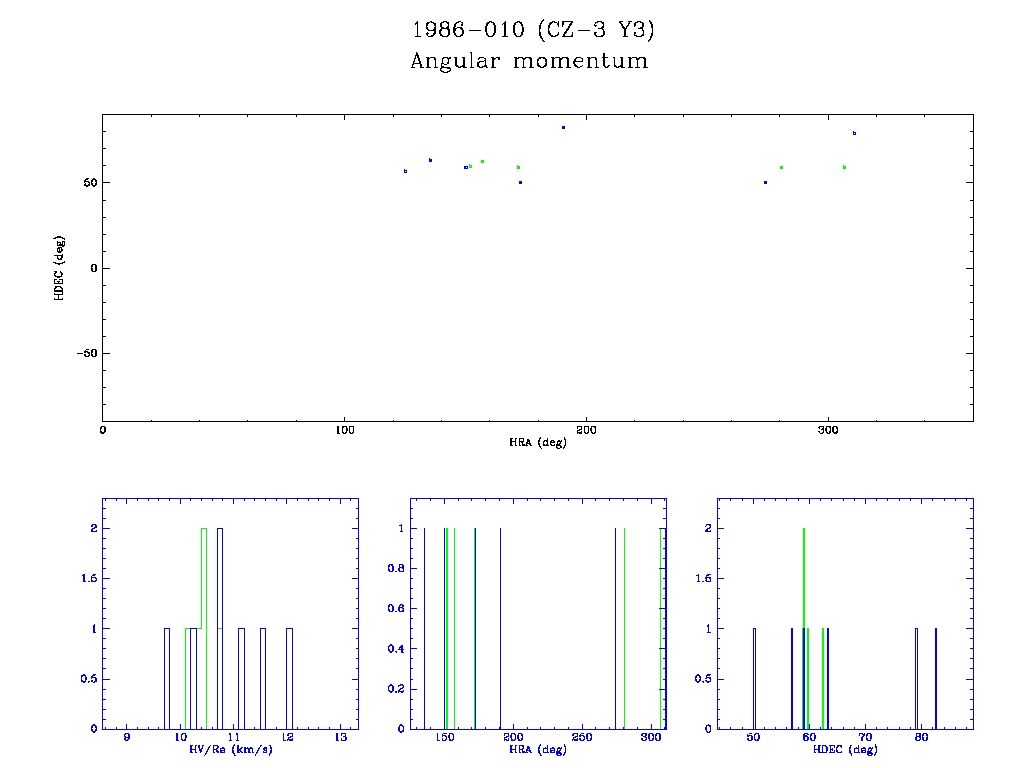The width and height of the screenshot is (1024, 768).
Task: Select the tall green bar in HDEC histogram
Action: (804, 628)
